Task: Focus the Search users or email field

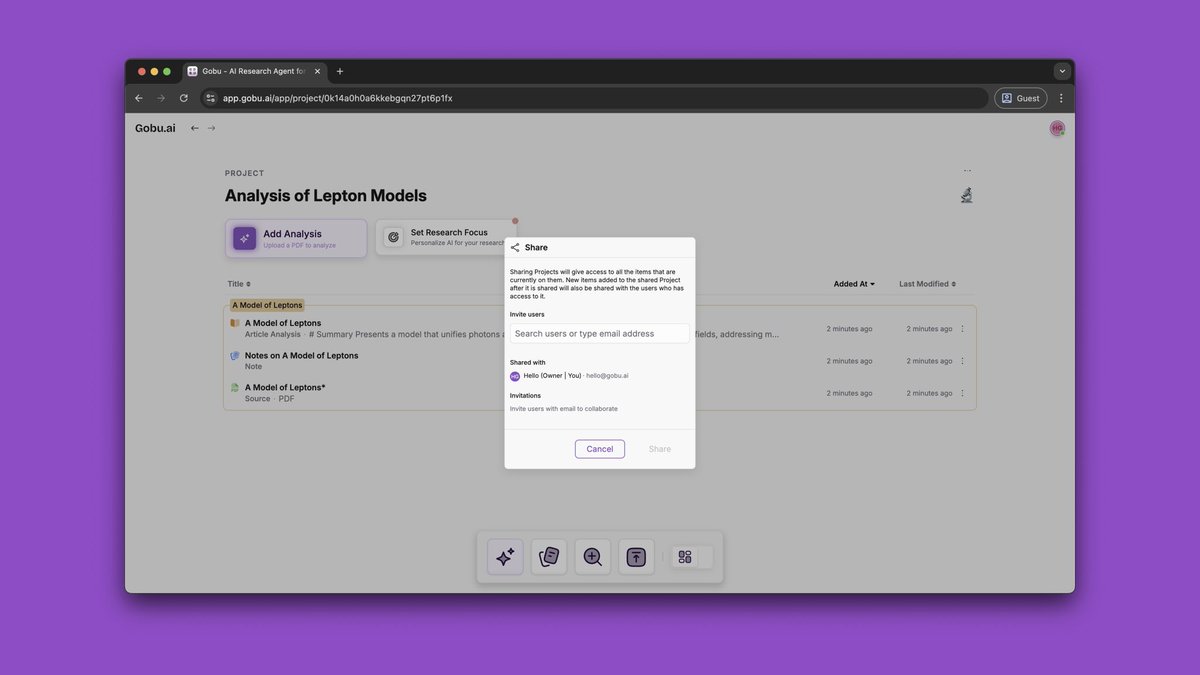Action: point(599,333)
